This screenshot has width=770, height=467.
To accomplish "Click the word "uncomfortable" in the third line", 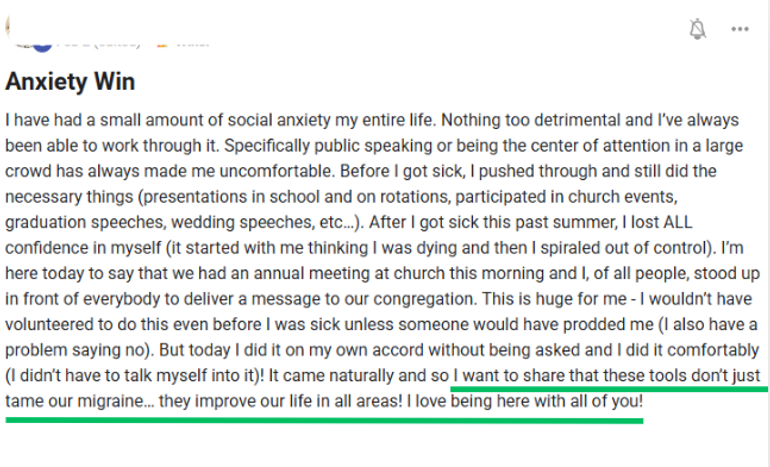I will coord(276,171).
